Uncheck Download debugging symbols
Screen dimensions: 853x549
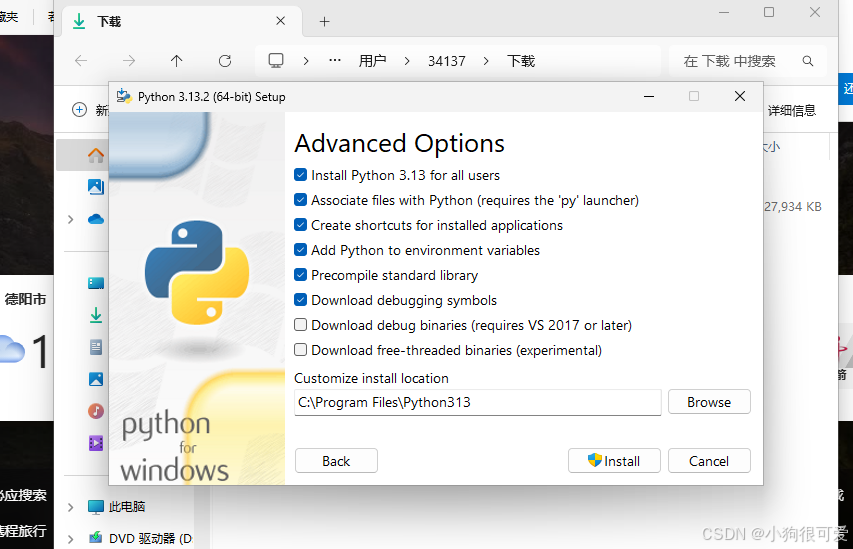tap(300, 300)
